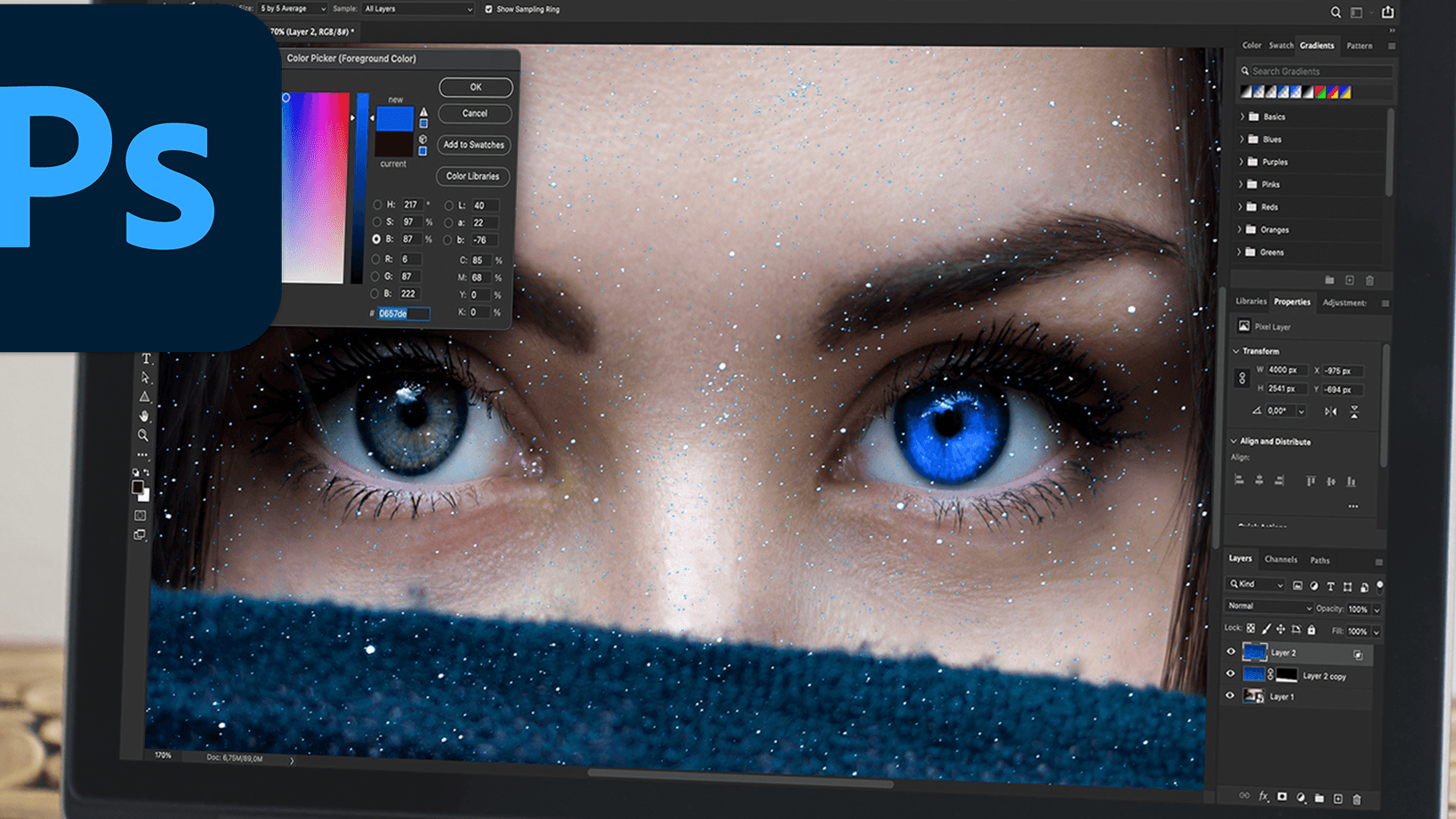Click the hex color input field
This screenshot has width=1456, height=819.
(x=403, y=314)
